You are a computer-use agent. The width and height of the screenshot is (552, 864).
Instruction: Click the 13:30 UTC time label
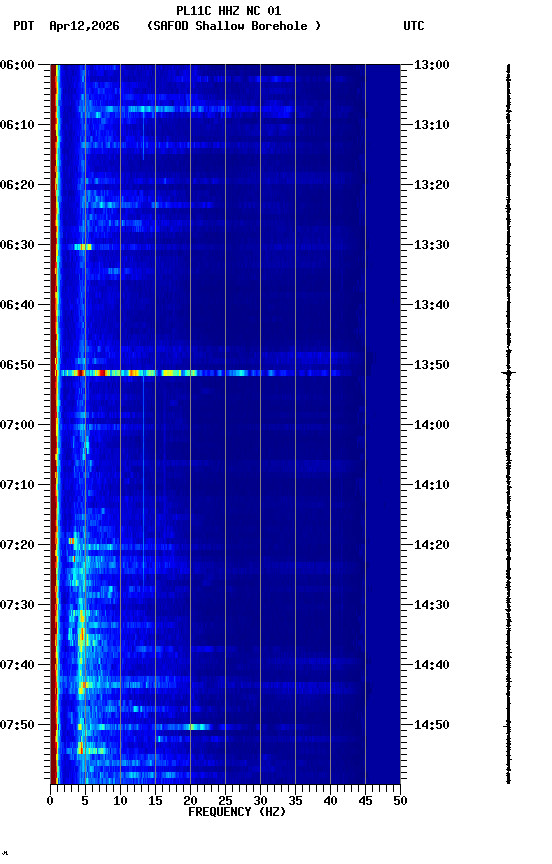tap(432, 245)
